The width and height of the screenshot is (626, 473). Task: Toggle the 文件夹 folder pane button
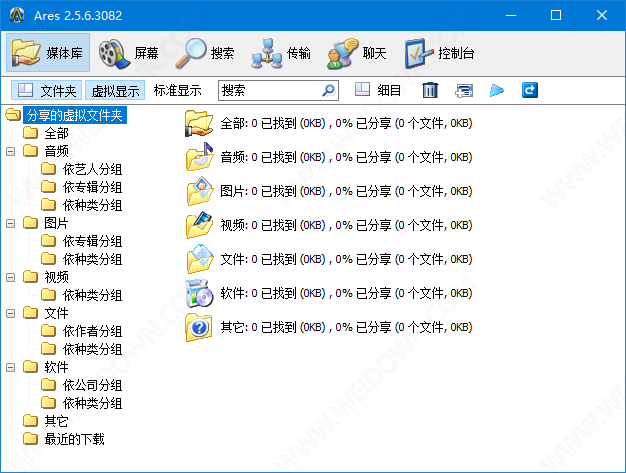pos(47,90)
